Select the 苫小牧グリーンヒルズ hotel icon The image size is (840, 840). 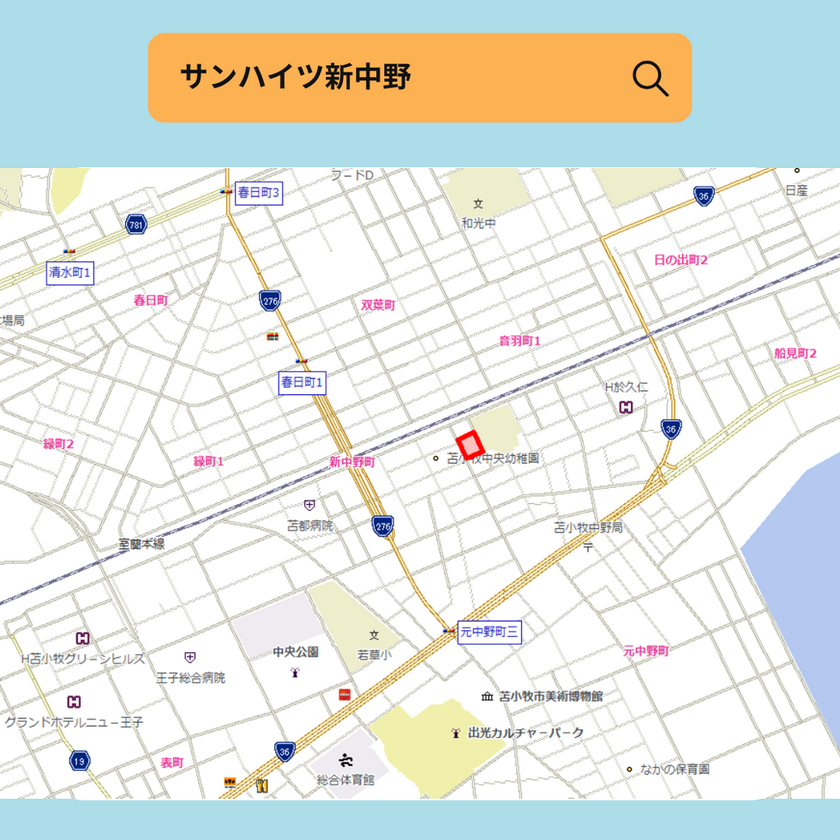(x=82, y=638)
